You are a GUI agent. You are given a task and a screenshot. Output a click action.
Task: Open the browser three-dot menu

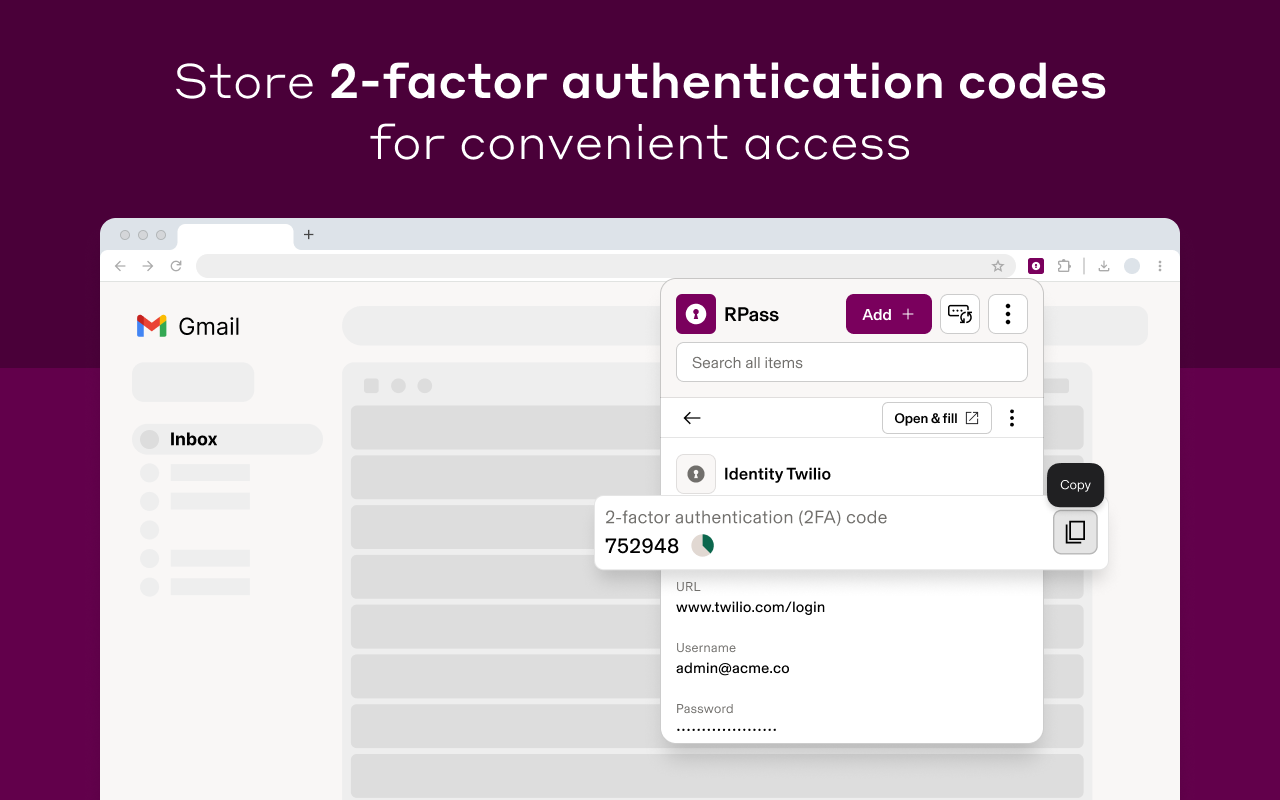(x=1160, y=266)
